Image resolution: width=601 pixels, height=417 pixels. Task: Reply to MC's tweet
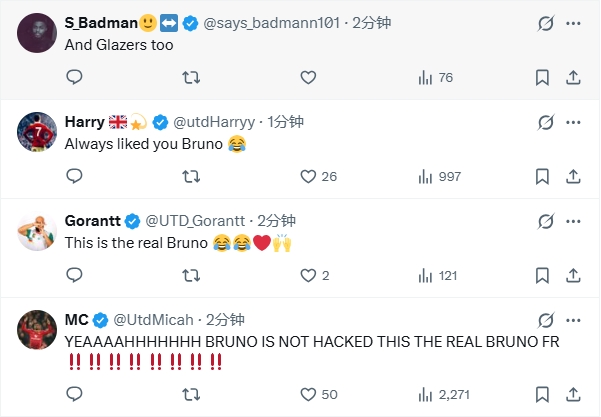coord(74,395)
